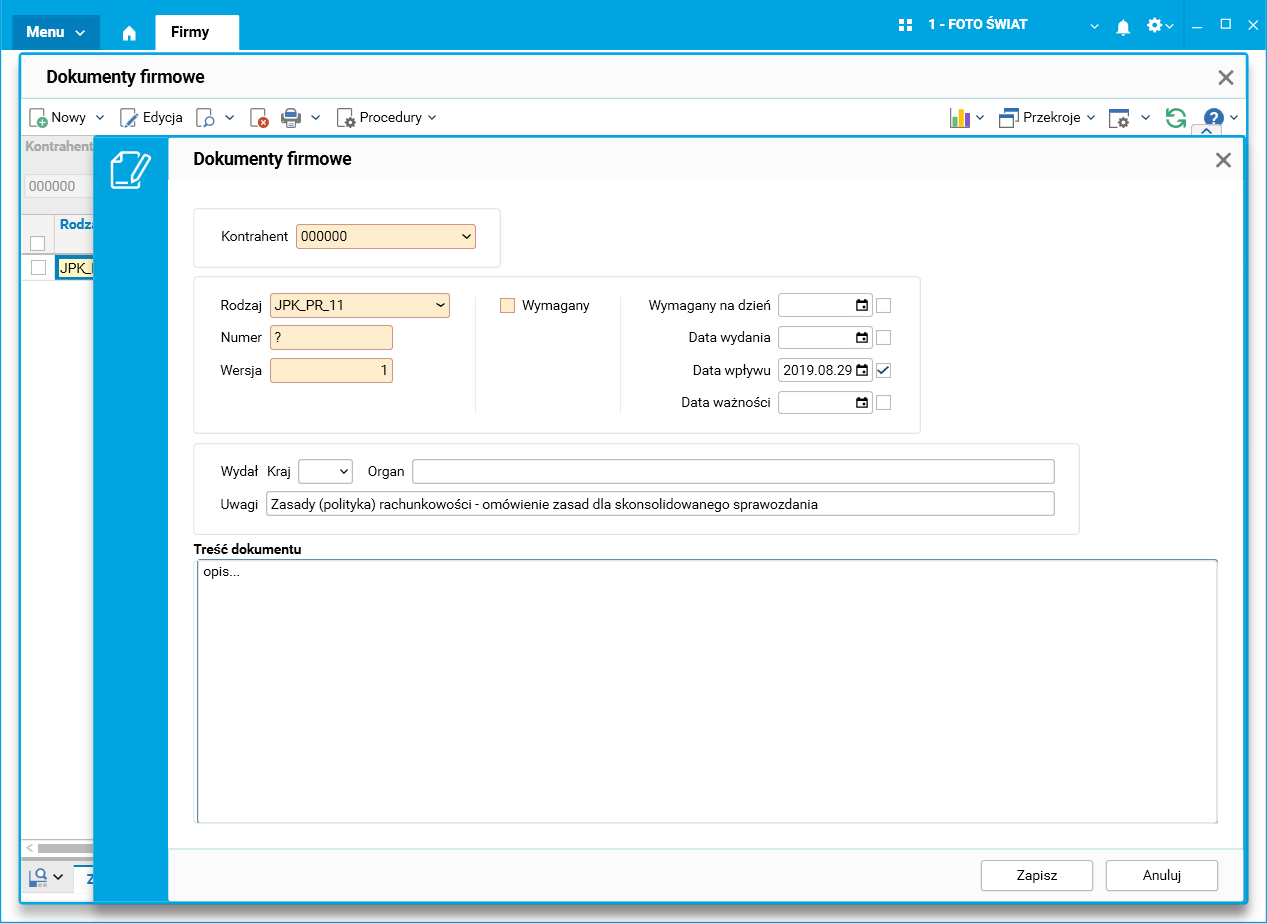Screen dimensions: 1267x923
Task: Click the delete document red-X icon
Action: point(259,118)
